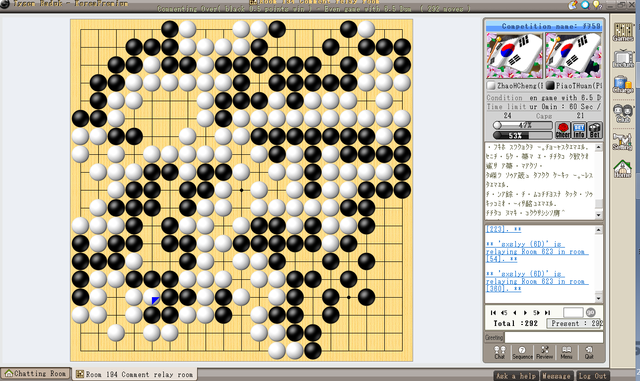Open the Chat button below the Greeting field
Viewport: 640px width, 381px height.
point(500,352)
